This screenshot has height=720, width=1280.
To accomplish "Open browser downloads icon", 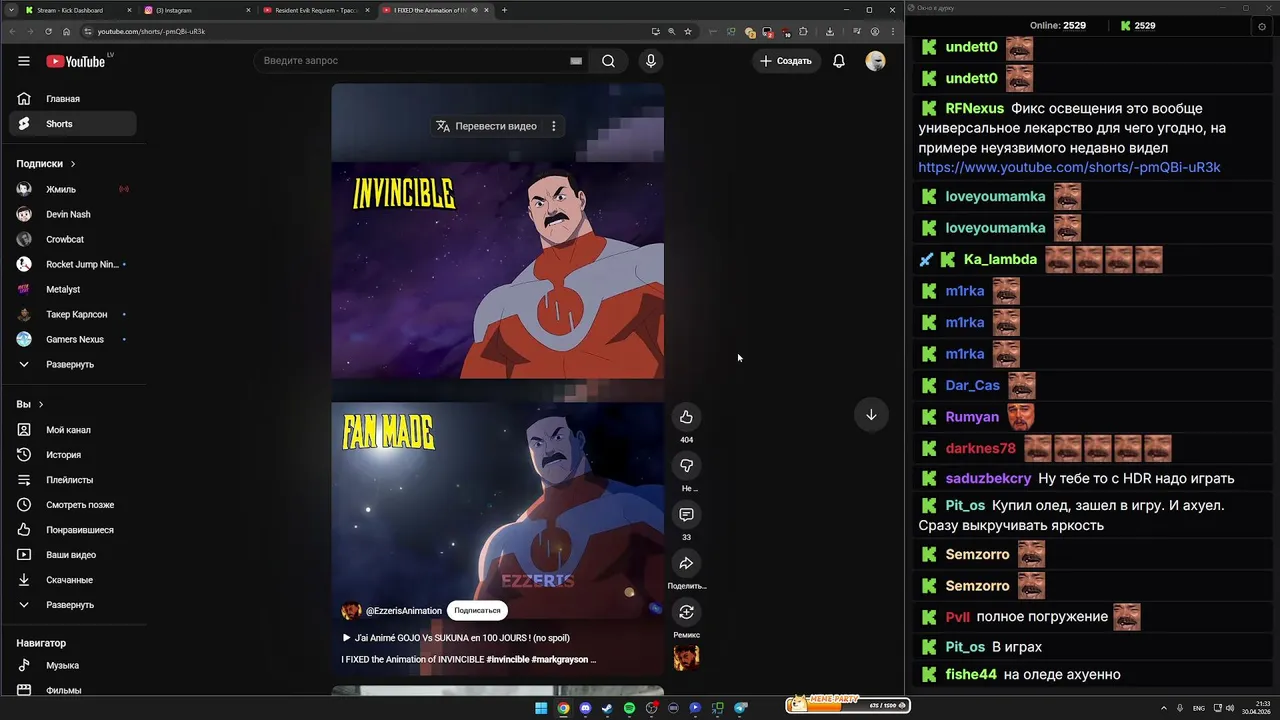I will (x=830, y=31).
